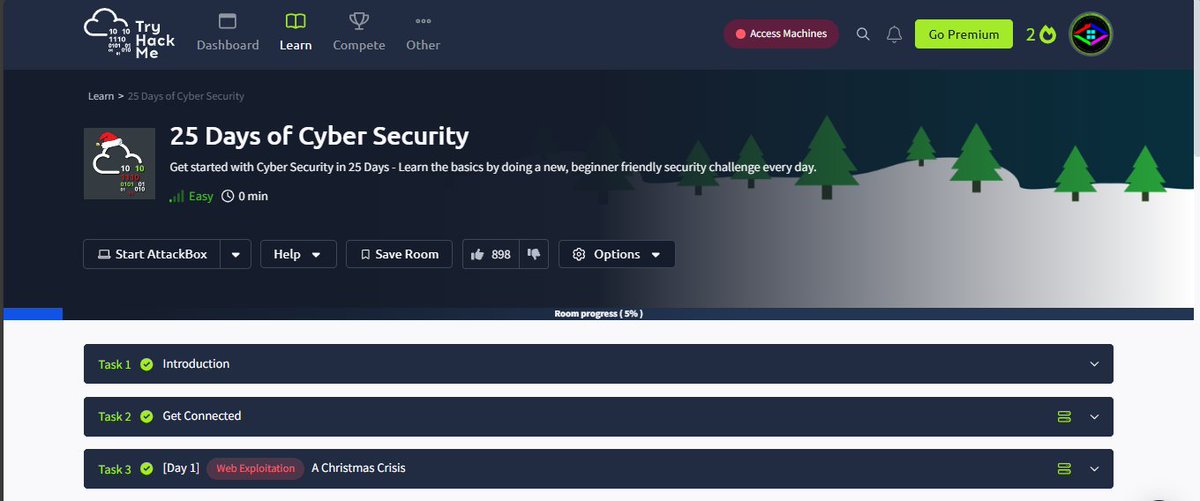
Task: Expand Task 1 Introduction chevron
Action: [1094, 364]
